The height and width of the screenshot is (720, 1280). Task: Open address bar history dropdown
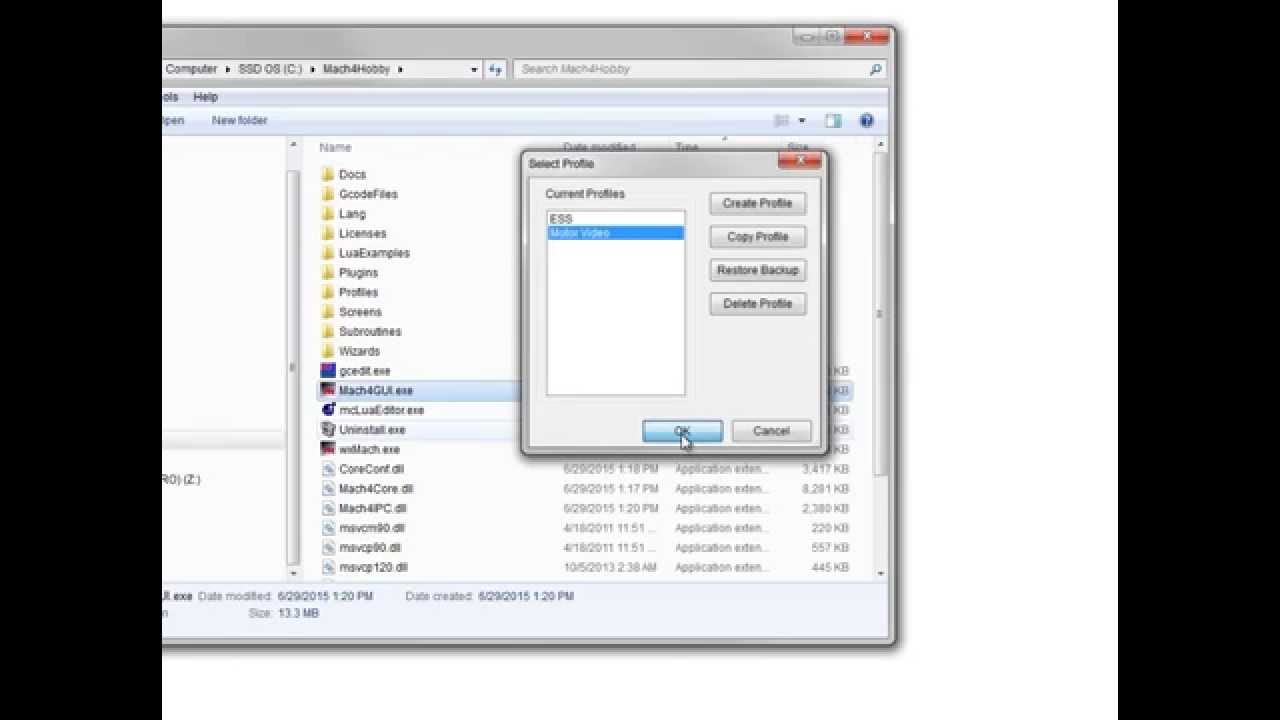click(x=474, y=69)
